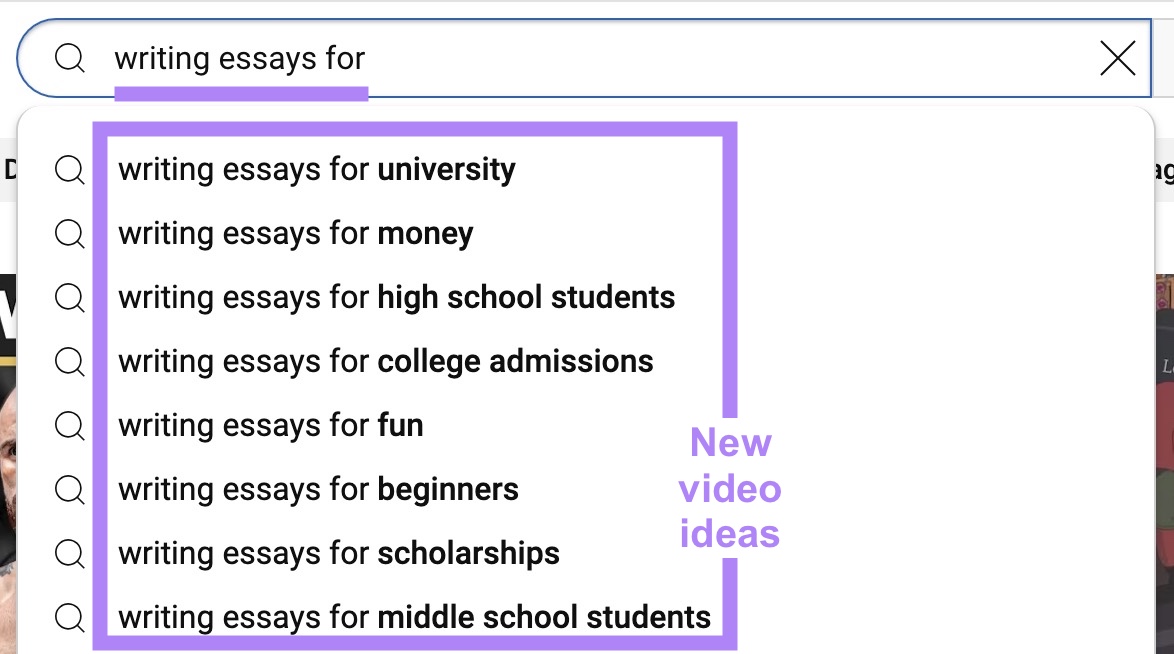Select the suggestion "writing essays for money"
Viewport: 1174px width, 654px height.
[296, 234]
